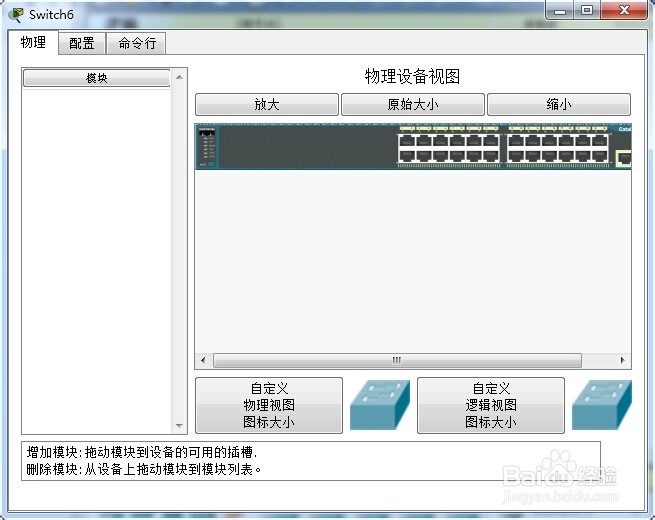Click the 放大 zoom in button
Viewport: 655px width, 520px height.
(267, 104)
